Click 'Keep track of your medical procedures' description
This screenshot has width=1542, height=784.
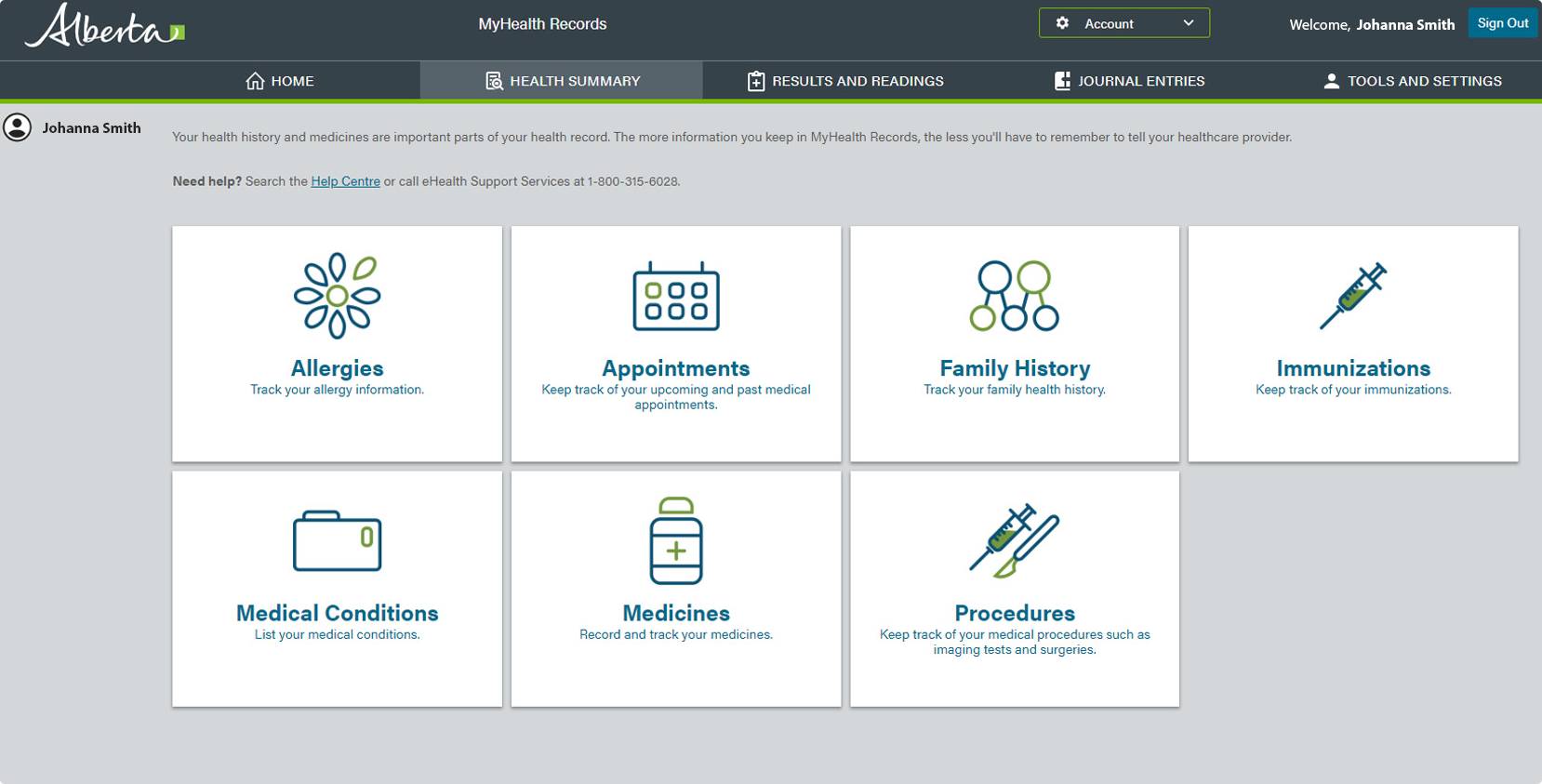click(1015, 642)
